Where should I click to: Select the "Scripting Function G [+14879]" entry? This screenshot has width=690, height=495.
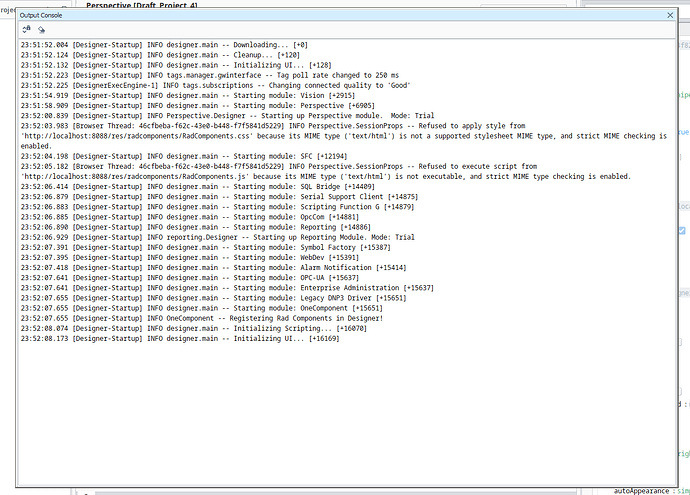coord(217,207)
